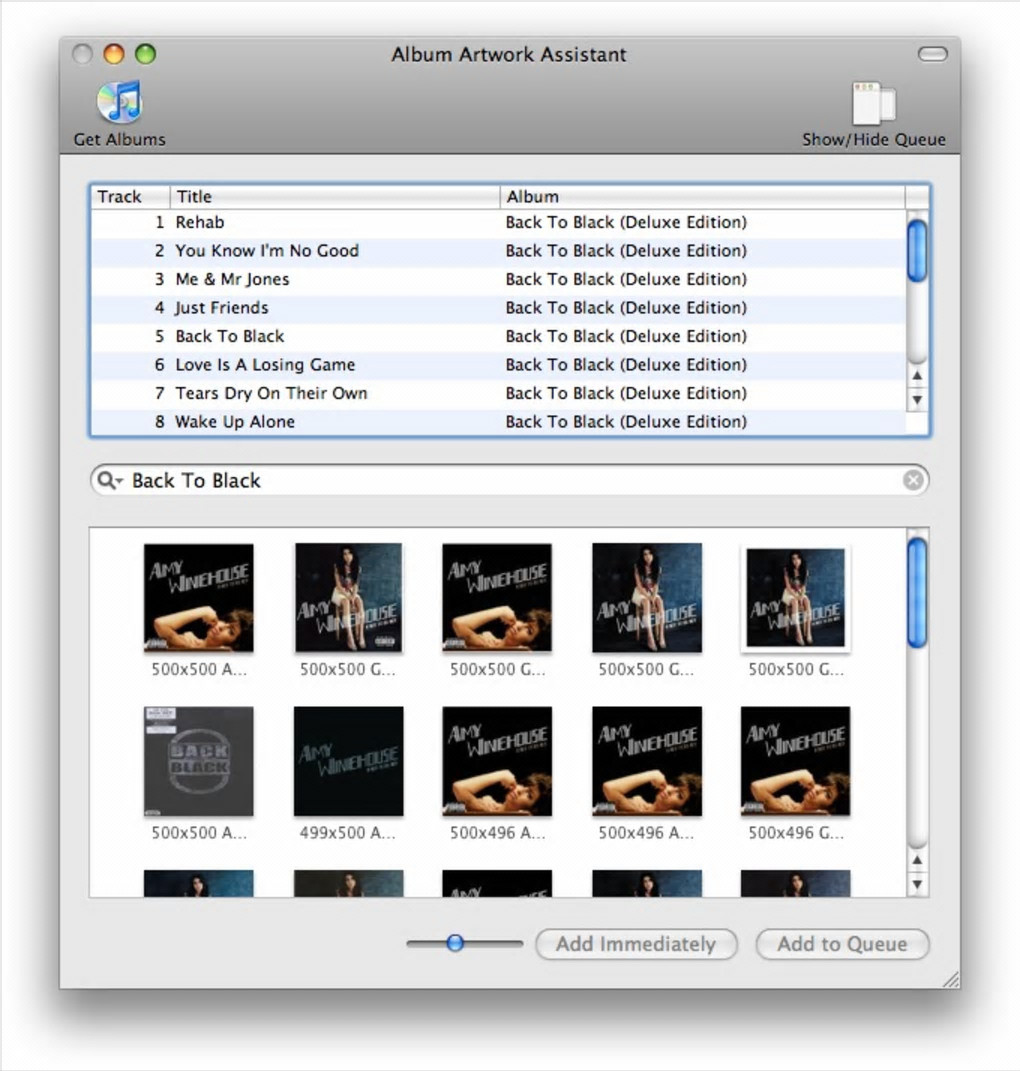Screen dimensions: 1020x1071
Task: Clear the search field with the X icon
Action: (x=913, y=480)
